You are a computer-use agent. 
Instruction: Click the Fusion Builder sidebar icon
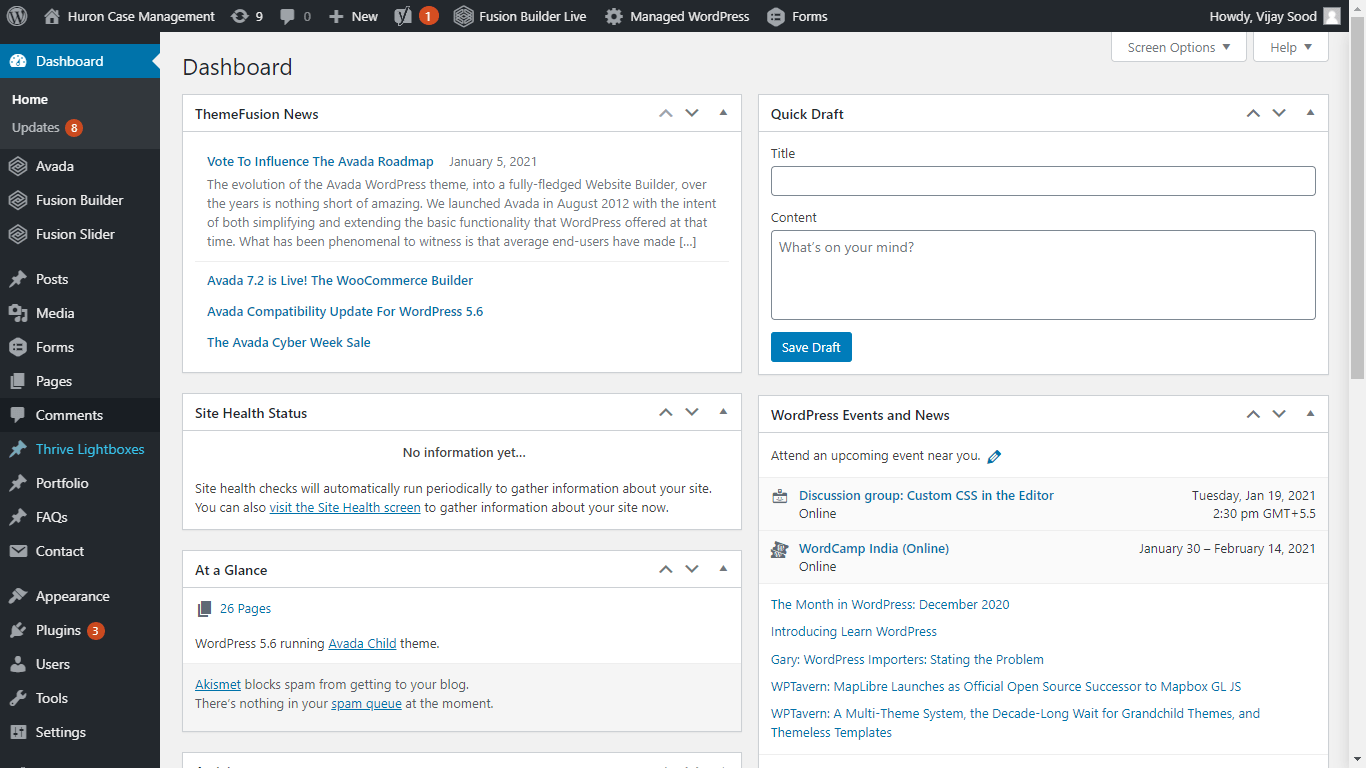coord(18,200)
